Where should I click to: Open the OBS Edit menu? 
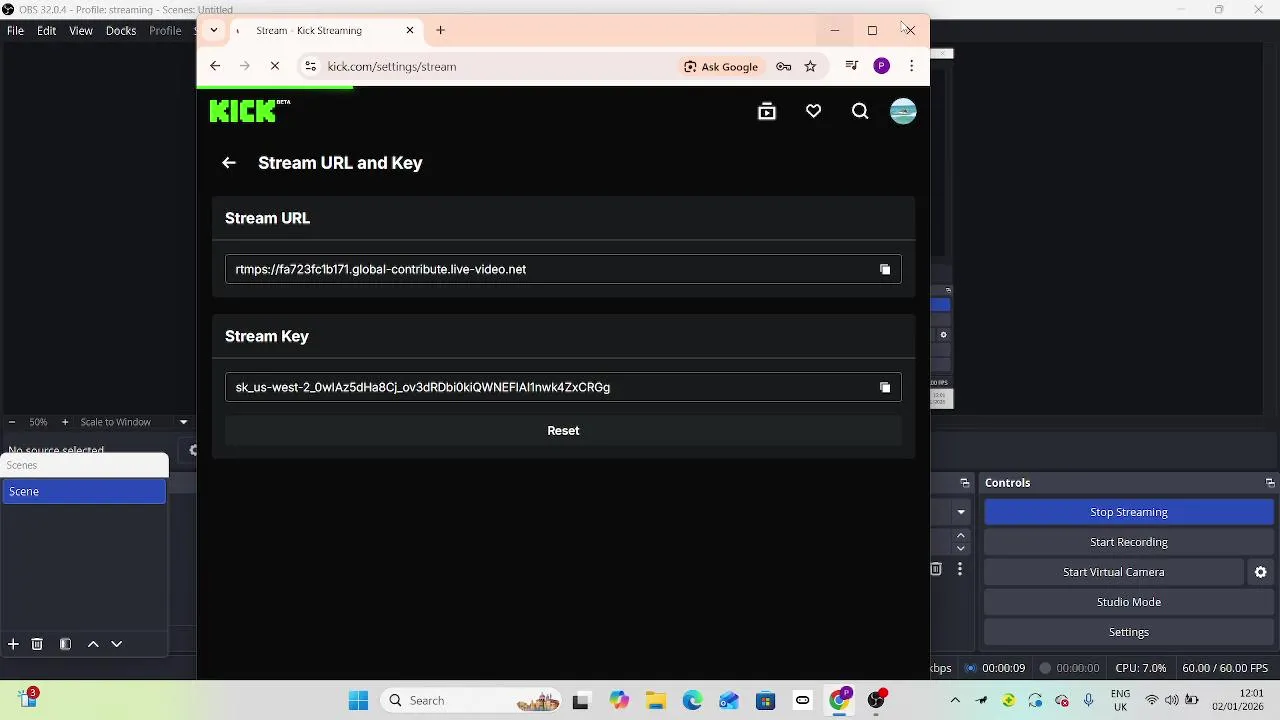47,31
